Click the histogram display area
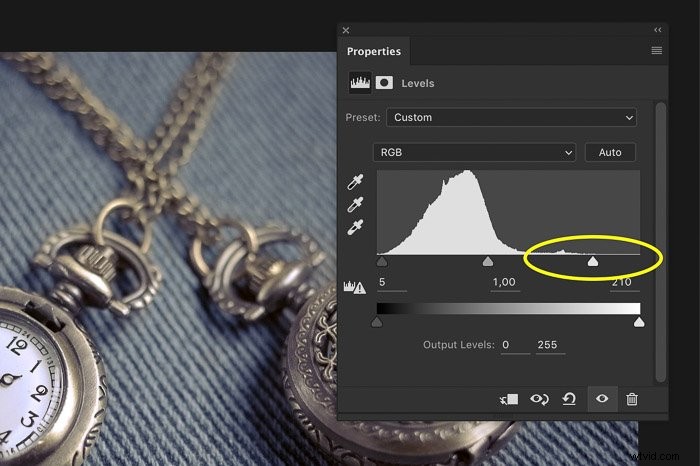700x466 pixels. pos(508,212)
